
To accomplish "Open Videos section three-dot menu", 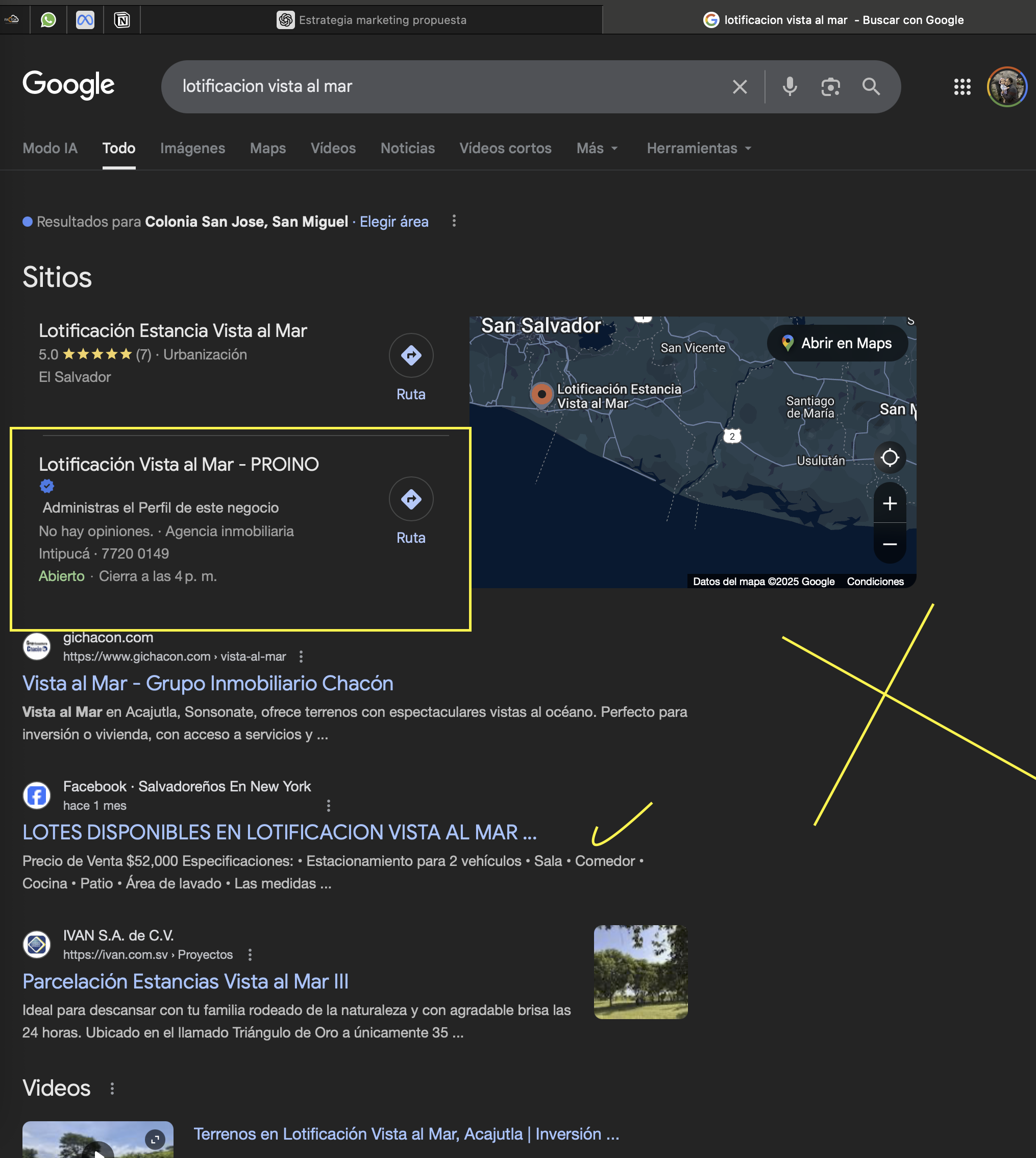I will coord(112,1089).
